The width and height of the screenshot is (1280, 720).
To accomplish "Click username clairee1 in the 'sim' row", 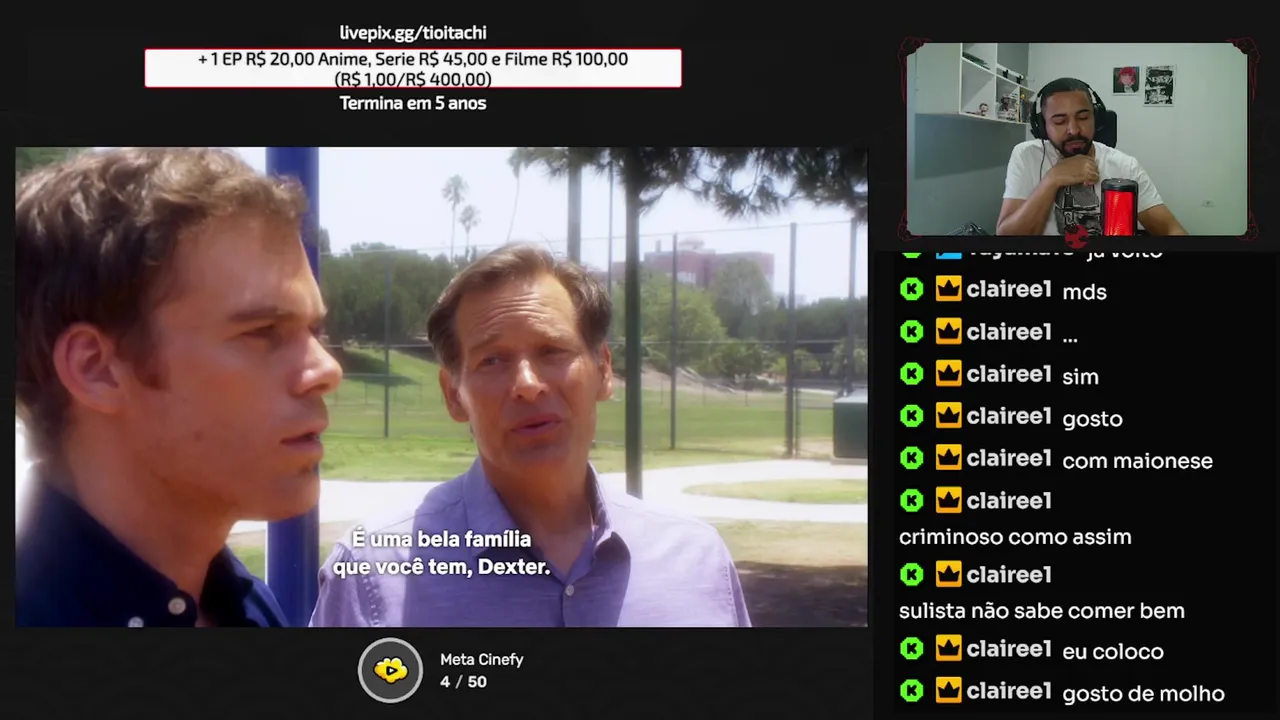I will [x=1009, y=374].
